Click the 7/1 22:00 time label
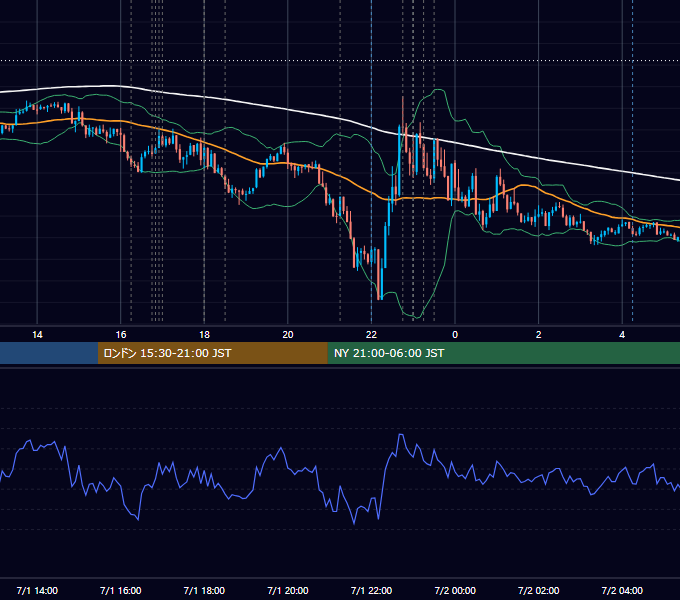The height and width of the screenshot is (600, 680). click(371, 590)
